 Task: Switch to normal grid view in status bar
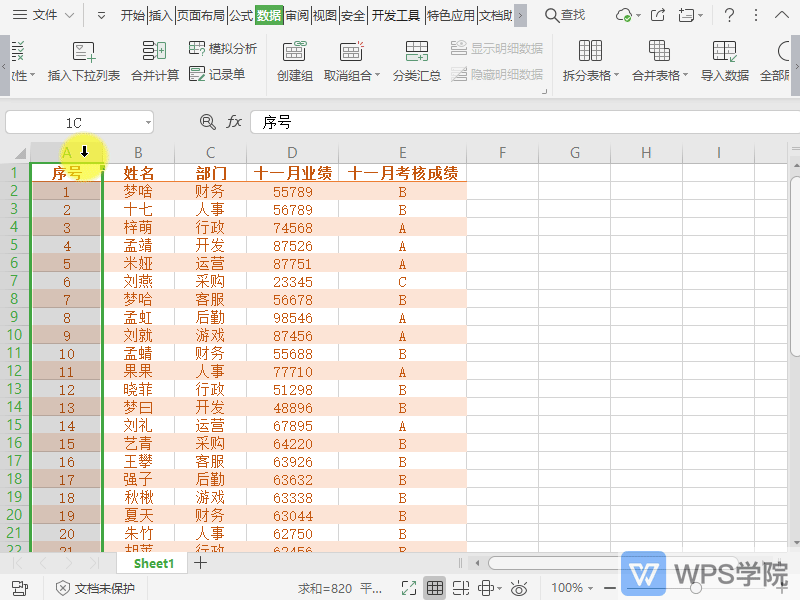435,588
